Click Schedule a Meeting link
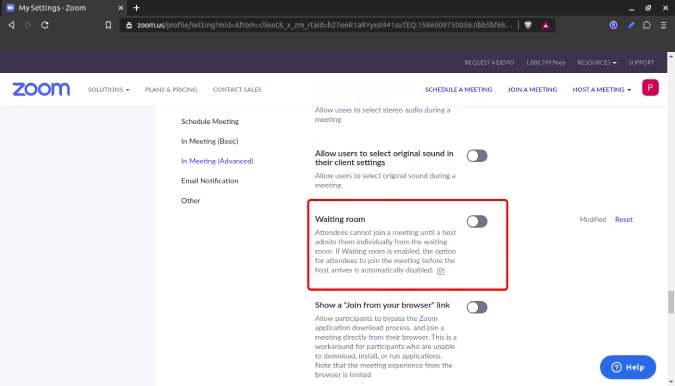This screenshot has width=675, height=386. [x=458, y=90]
